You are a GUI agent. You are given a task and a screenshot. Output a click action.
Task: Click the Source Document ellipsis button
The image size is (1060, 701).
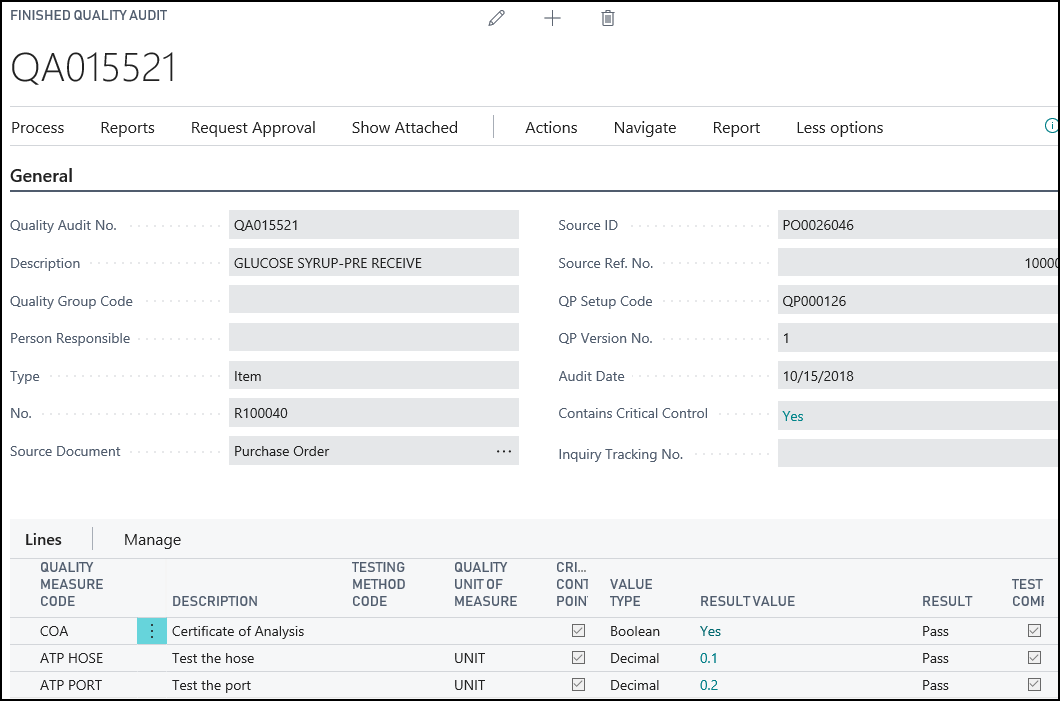tap(504, 451)
